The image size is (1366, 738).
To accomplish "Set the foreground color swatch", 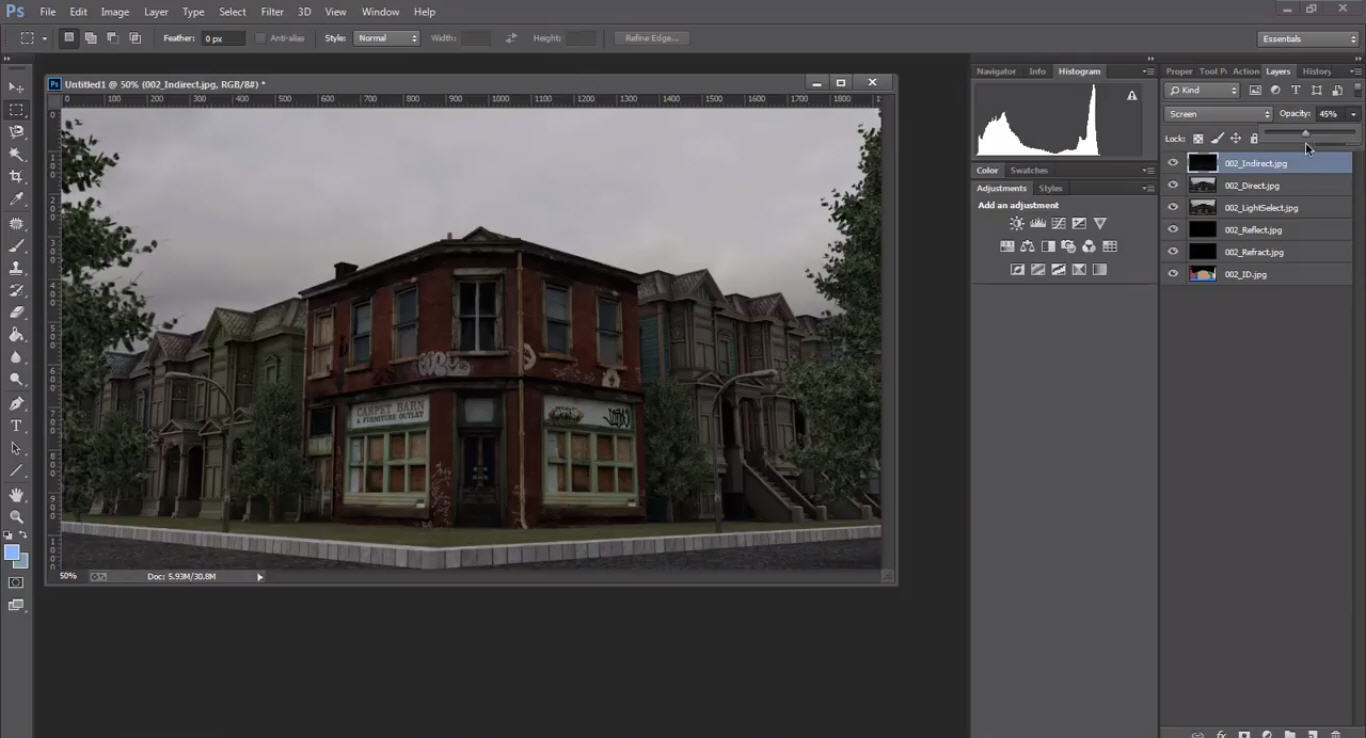I will tap(12, 552).
